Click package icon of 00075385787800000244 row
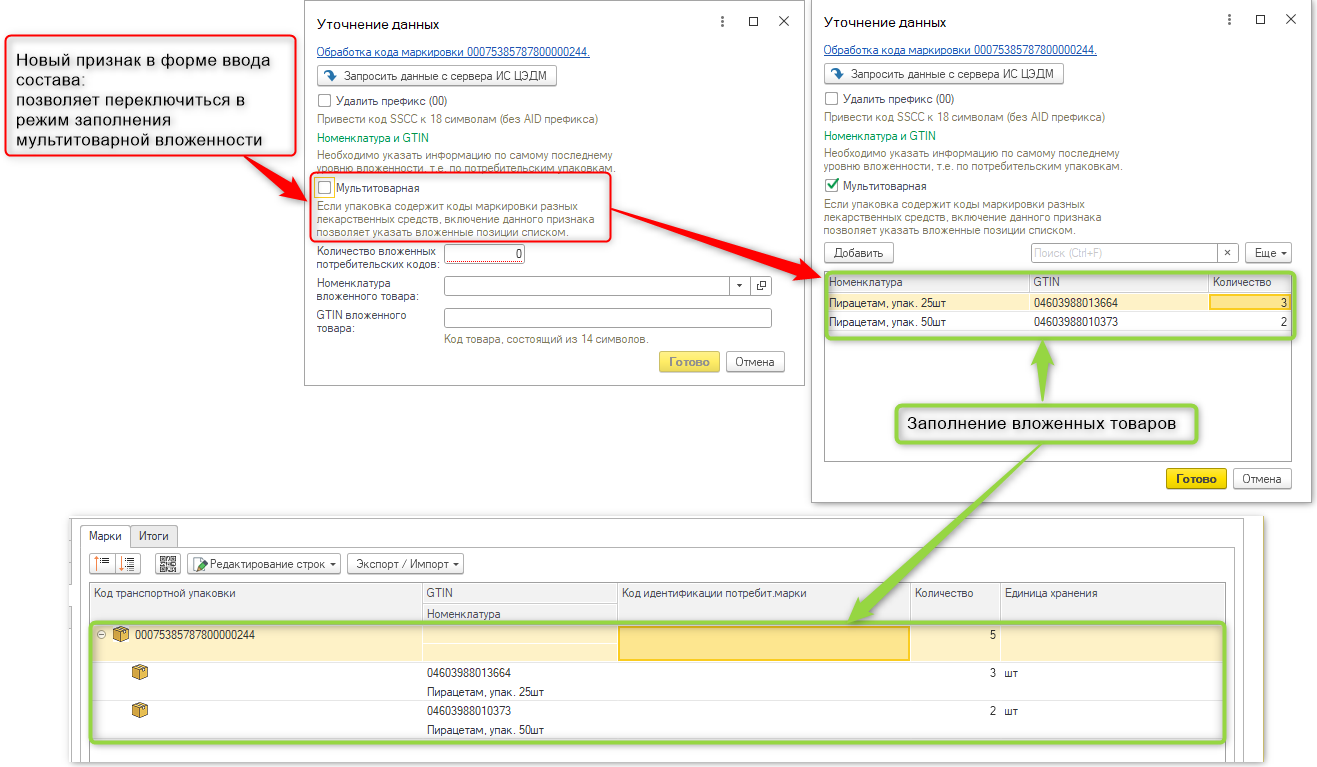This screenshot has height=767, width=1317. 121,634
